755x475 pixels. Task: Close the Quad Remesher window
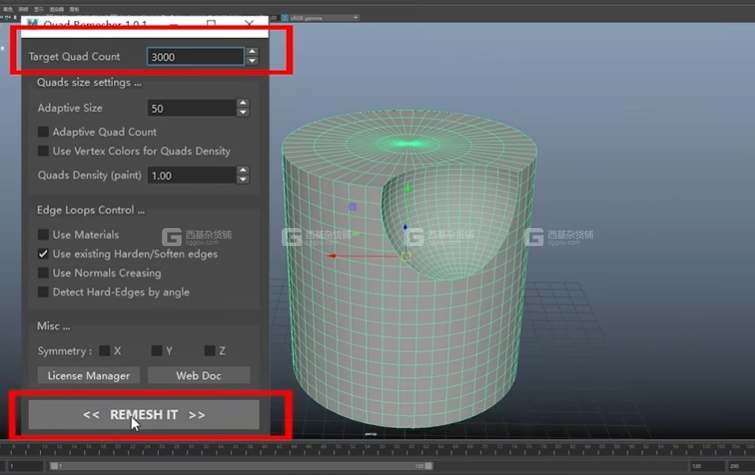click(249, 23)
